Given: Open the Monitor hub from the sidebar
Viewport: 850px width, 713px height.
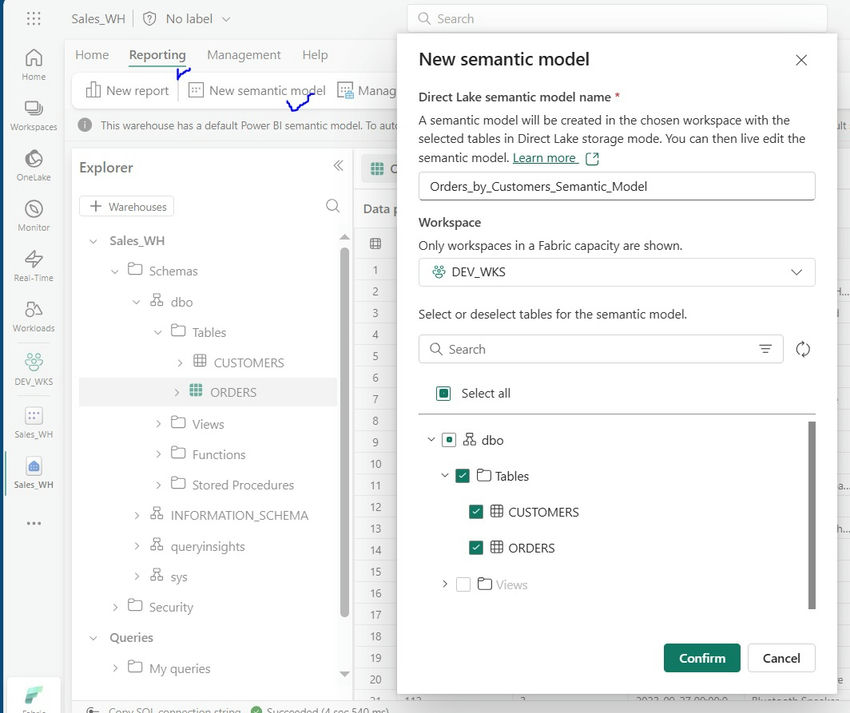Looking at the screenshot, I should 33,212.
